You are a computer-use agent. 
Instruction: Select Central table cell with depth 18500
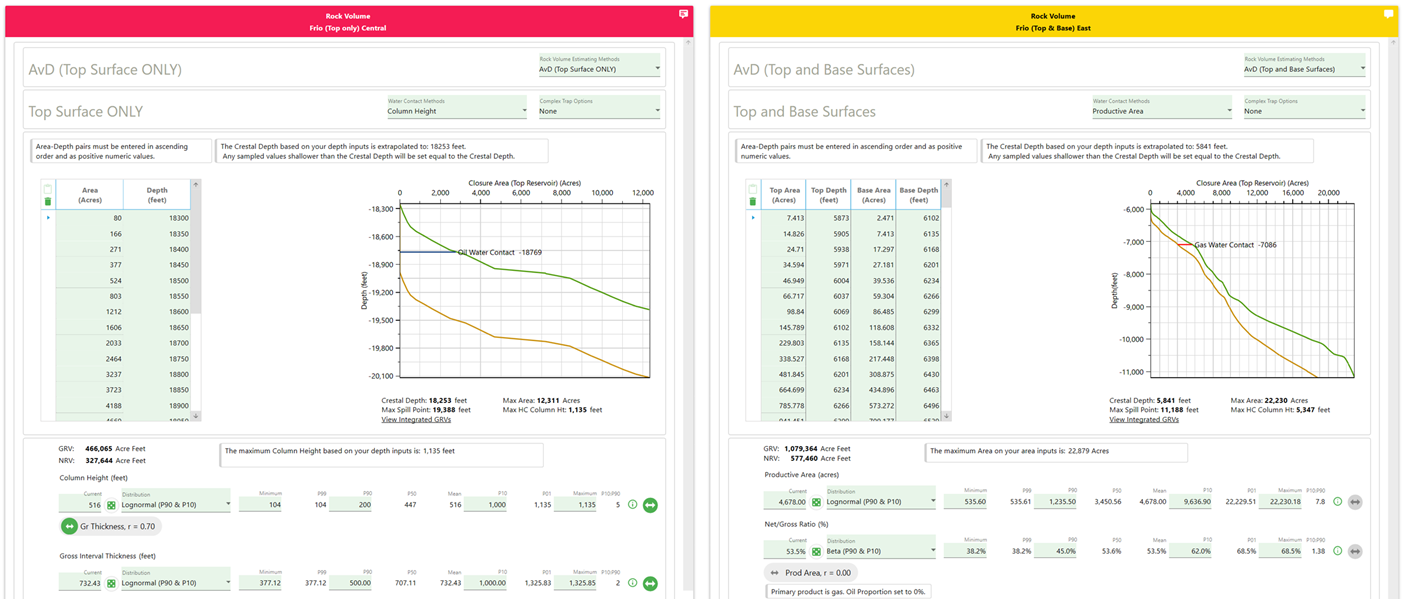tap(156, 280)
